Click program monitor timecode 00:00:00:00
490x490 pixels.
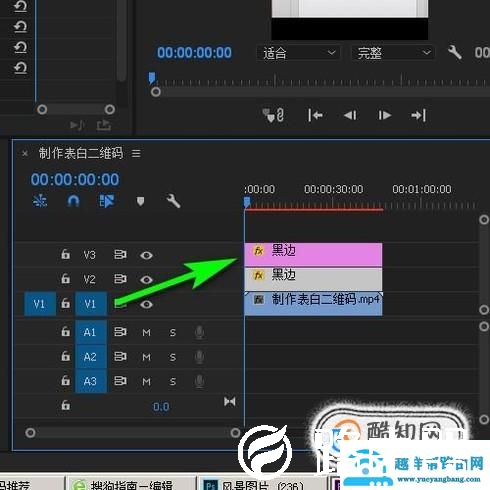pyautogui.click(x=194, y=53)
